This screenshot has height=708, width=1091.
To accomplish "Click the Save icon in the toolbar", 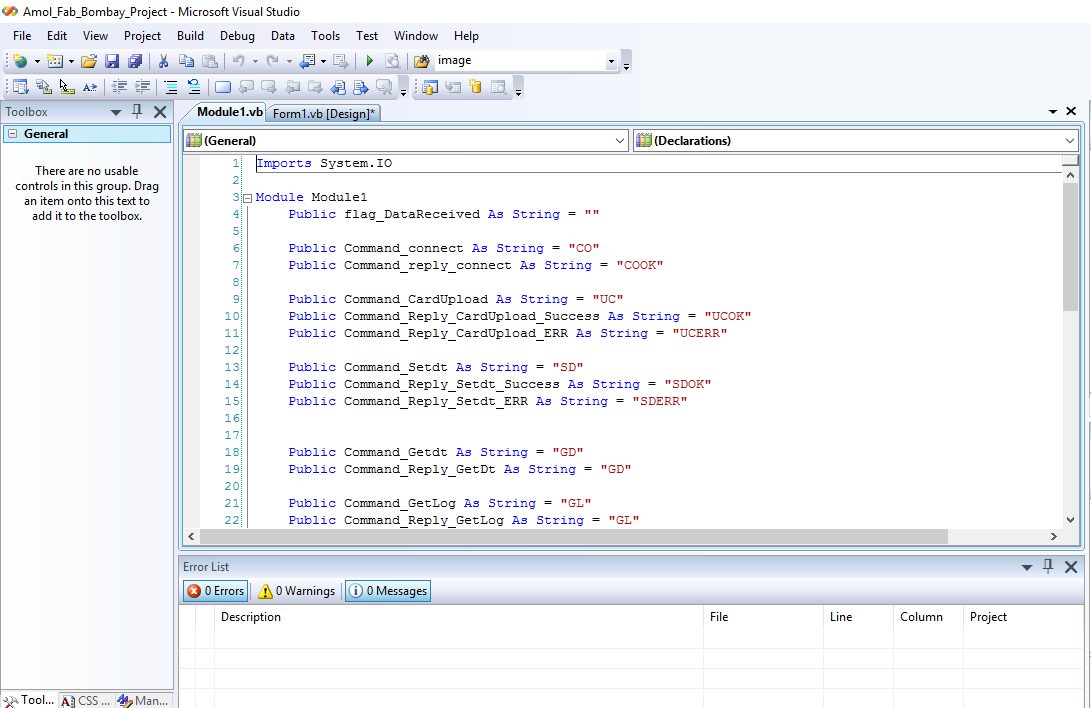I will pos(112,61).
